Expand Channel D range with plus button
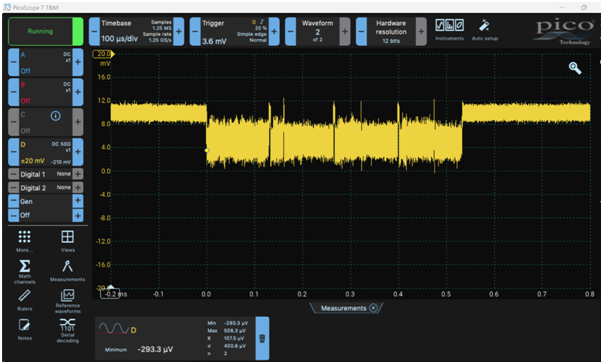This screenshot has height=364, width=603. tap(78, 152)
